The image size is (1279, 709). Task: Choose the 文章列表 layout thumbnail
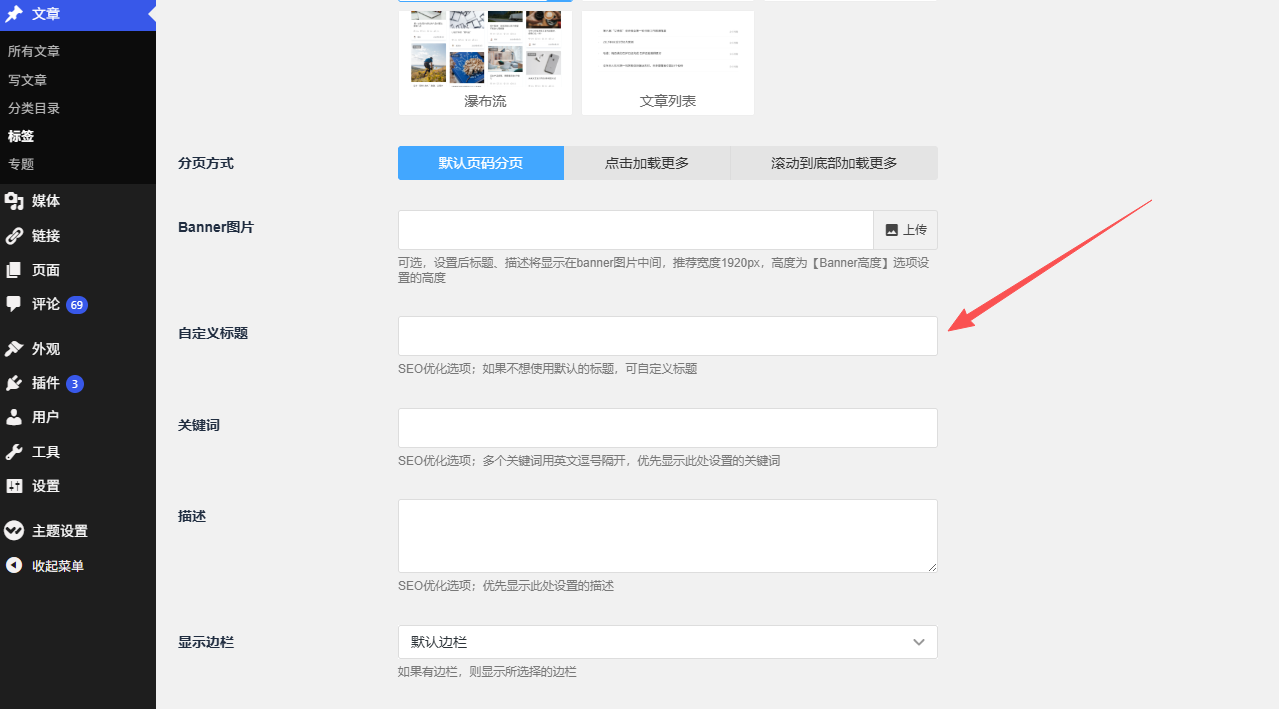pyautogui.click(x=668, y=62)
